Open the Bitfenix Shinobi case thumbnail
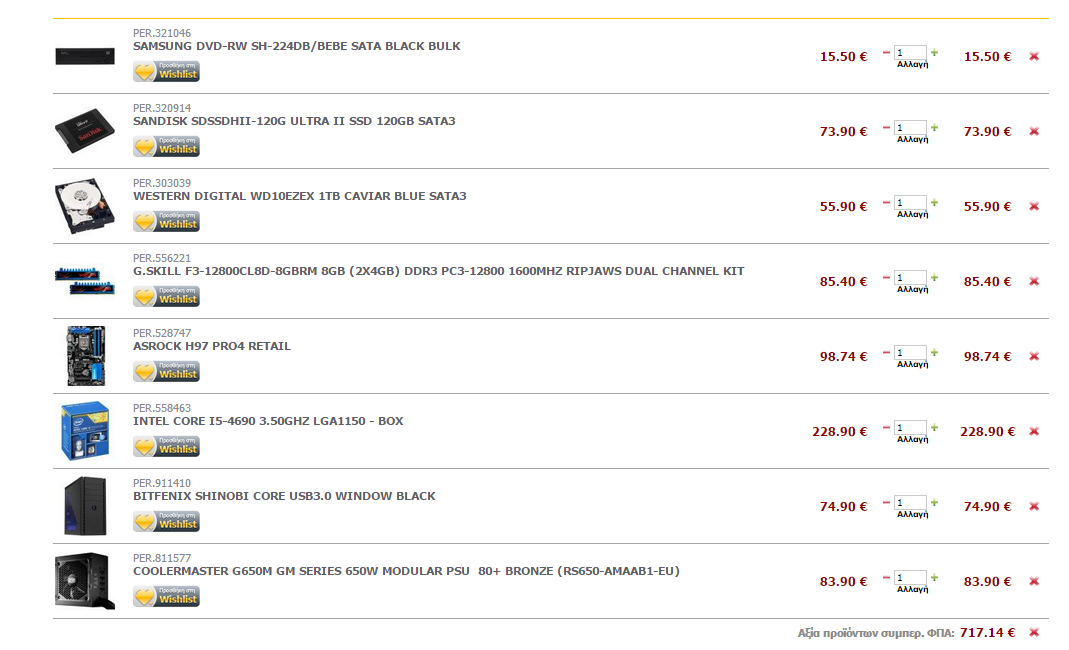The height and width of the screenshot is (650, 1069). 85,506
